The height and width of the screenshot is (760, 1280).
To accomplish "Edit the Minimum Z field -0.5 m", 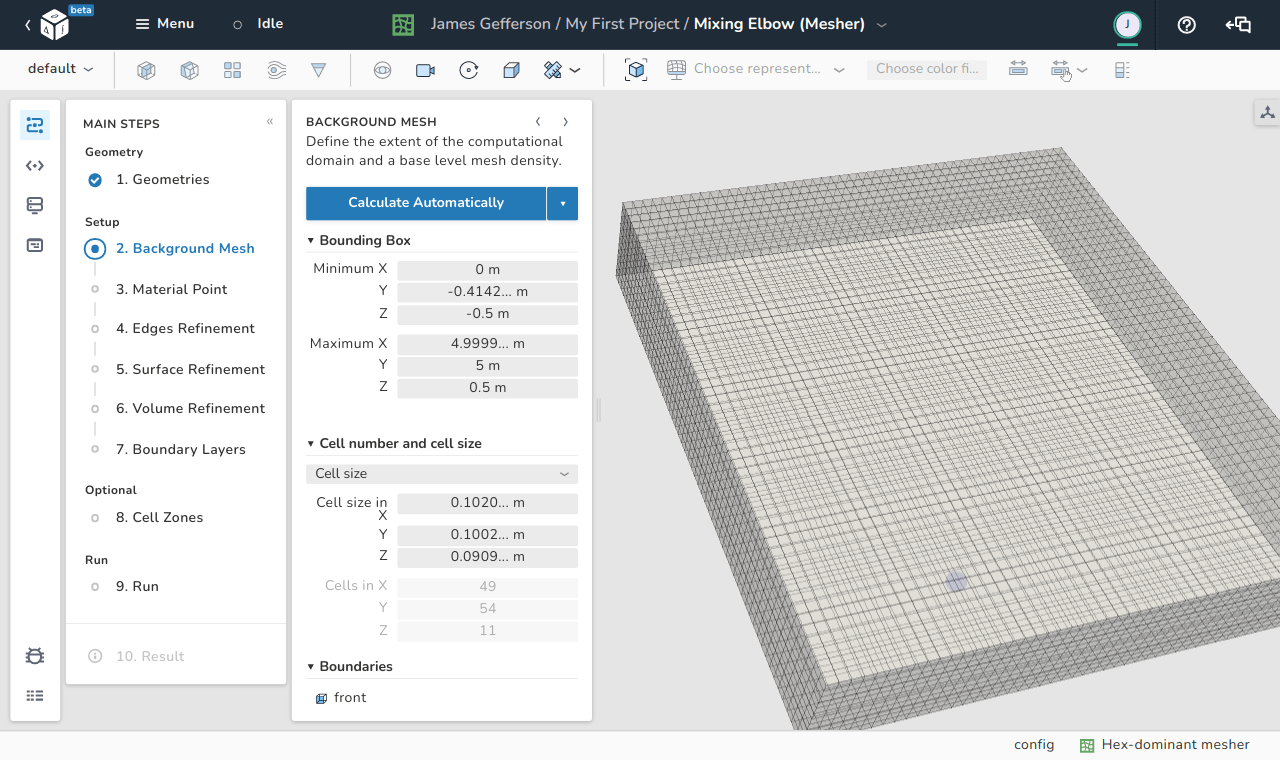I will coord(487,314).
